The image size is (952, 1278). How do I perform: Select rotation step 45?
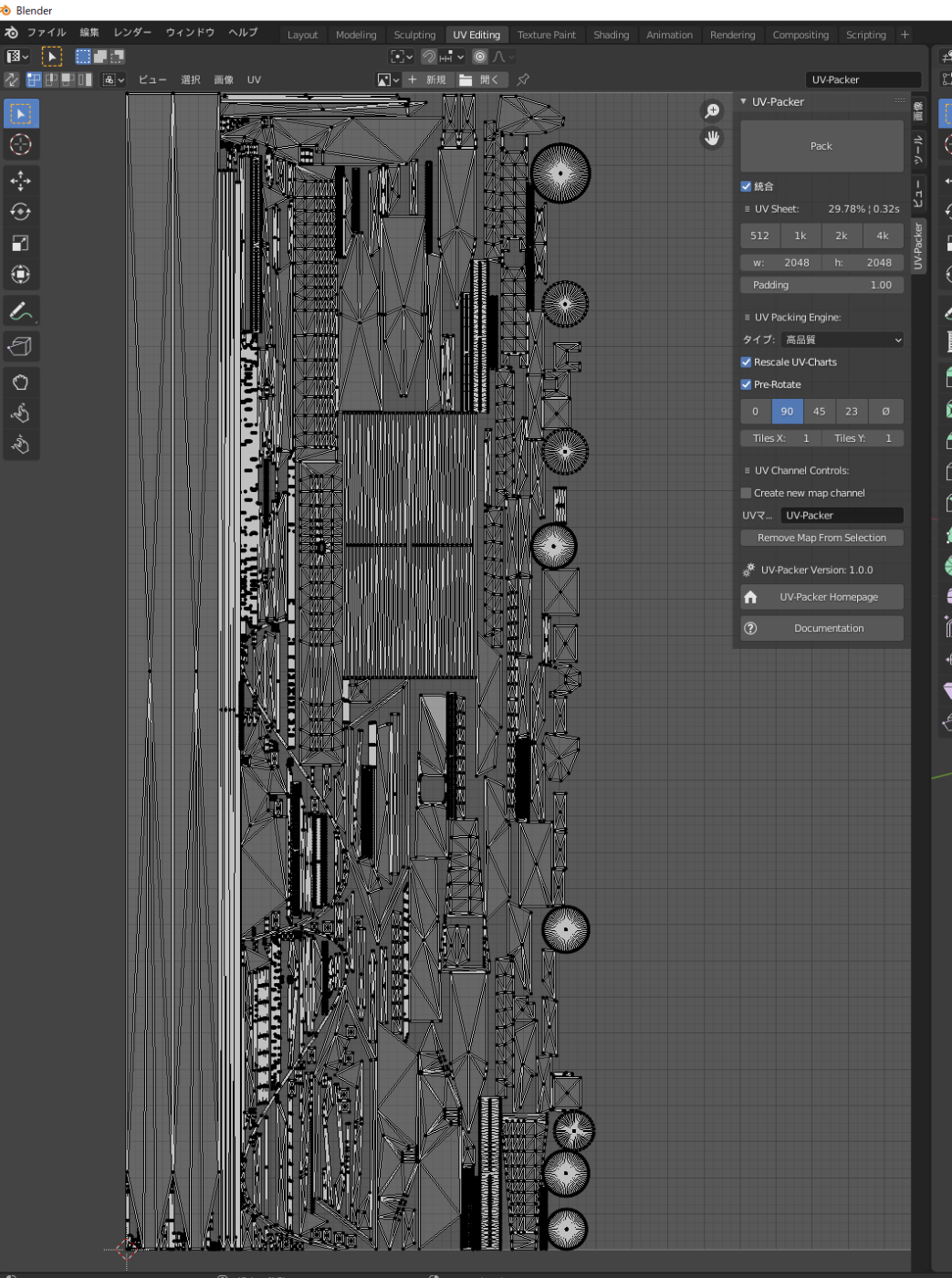pos(820,412)
